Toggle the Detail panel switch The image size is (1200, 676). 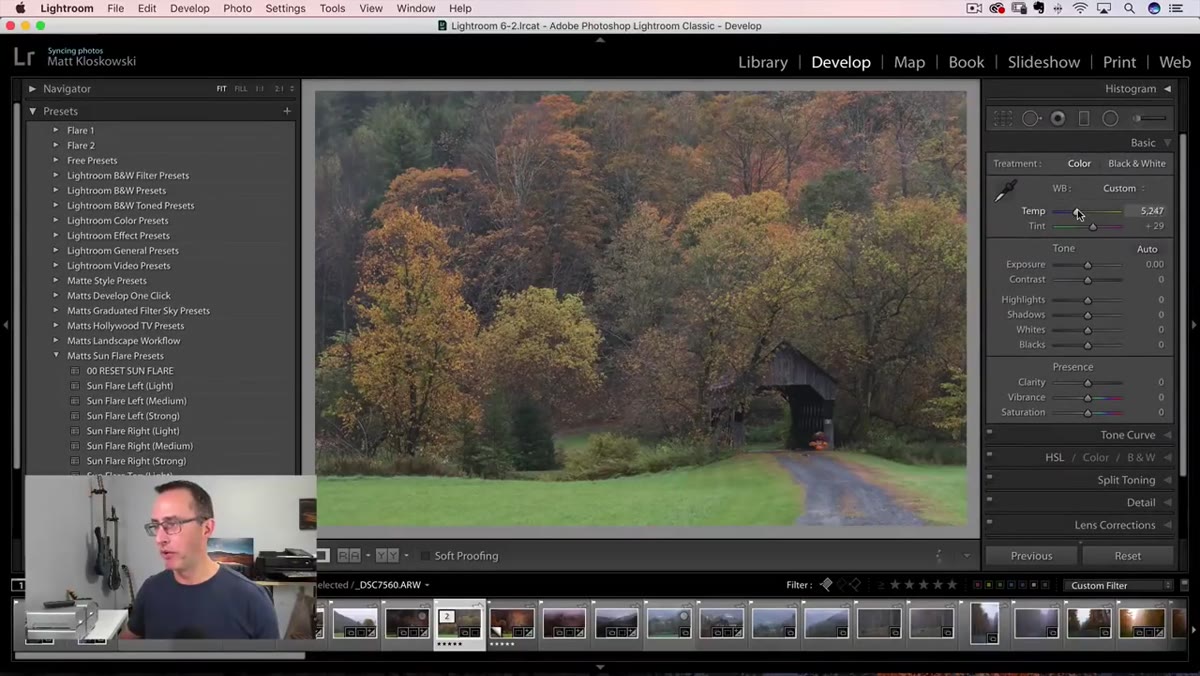tap(989, 499)
